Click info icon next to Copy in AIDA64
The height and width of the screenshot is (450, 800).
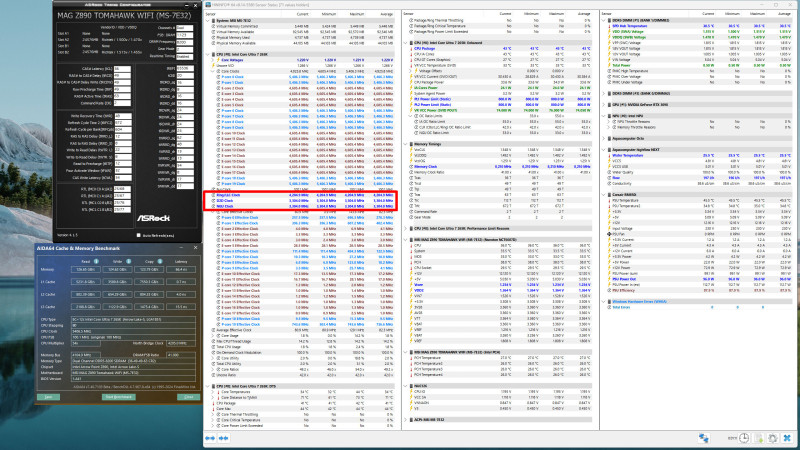tap(160, 261)
